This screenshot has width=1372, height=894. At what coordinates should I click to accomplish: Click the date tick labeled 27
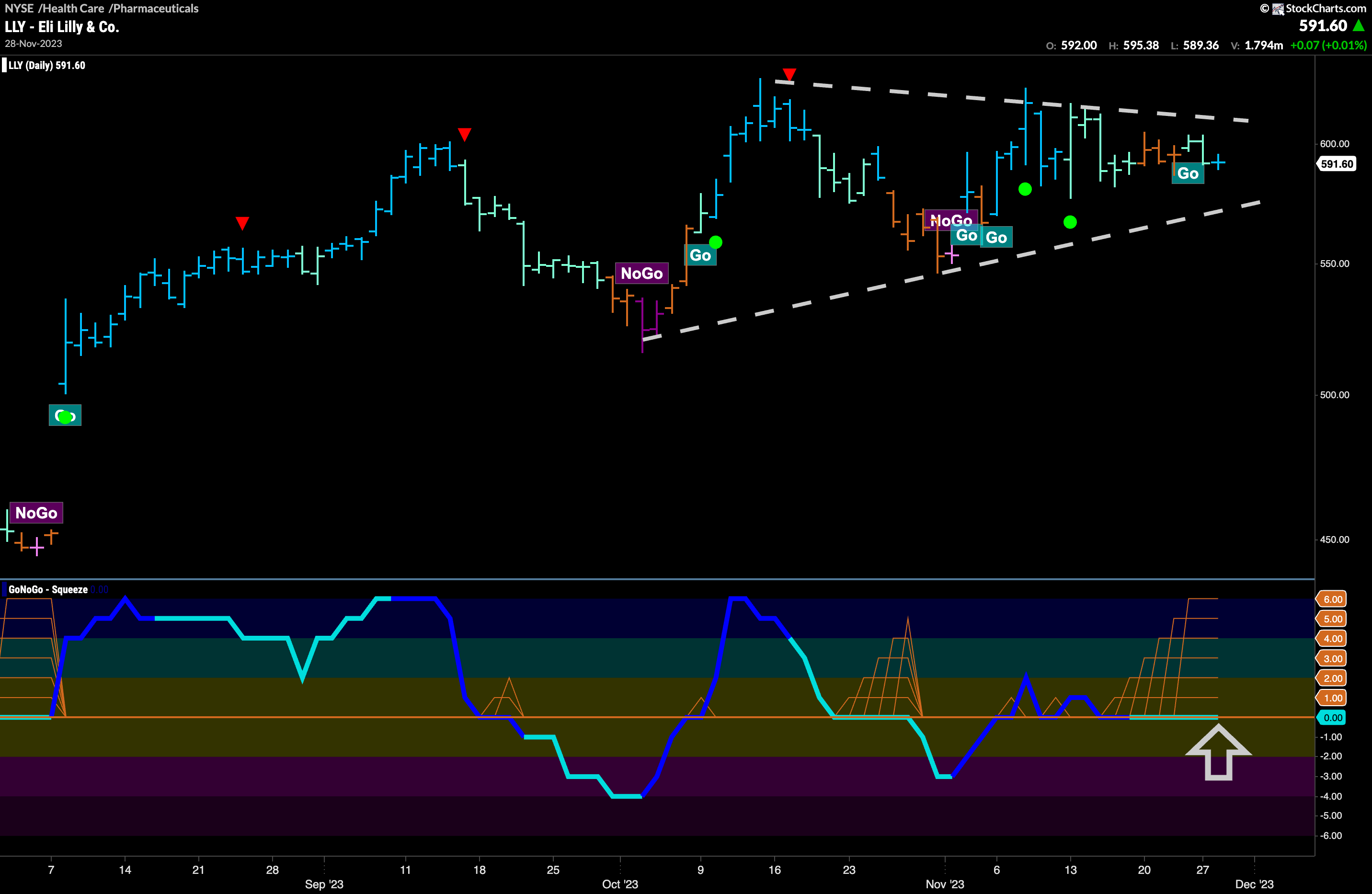pyautogui.click(x=1202, y=870)
